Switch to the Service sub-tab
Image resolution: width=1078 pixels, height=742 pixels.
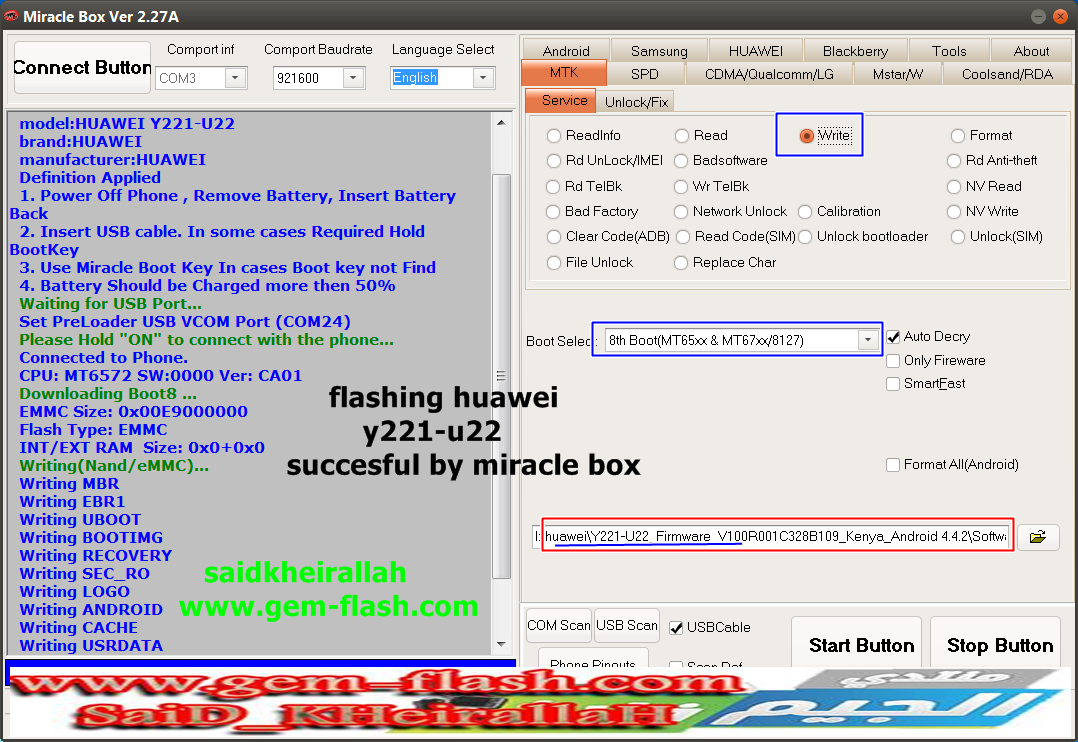(560, 100)
